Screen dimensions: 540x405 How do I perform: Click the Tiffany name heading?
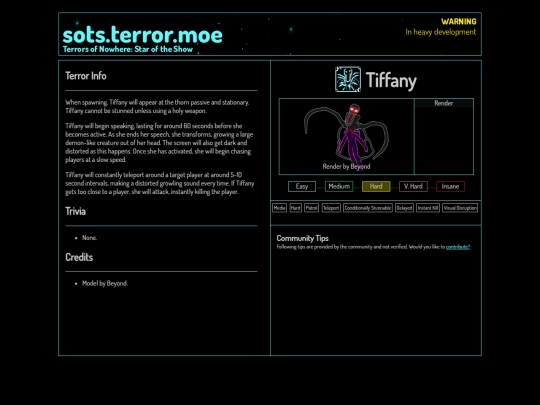click(391, 80)
